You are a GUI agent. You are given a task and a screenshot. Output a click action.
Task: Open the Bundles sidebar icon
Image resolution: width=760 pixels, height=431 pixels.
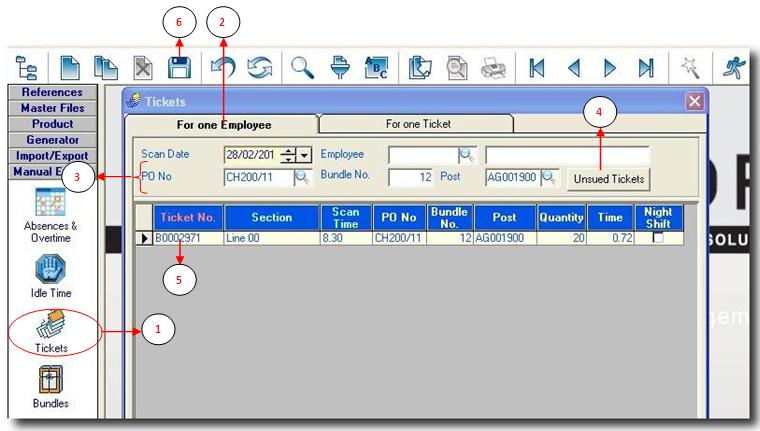point(51,386)
